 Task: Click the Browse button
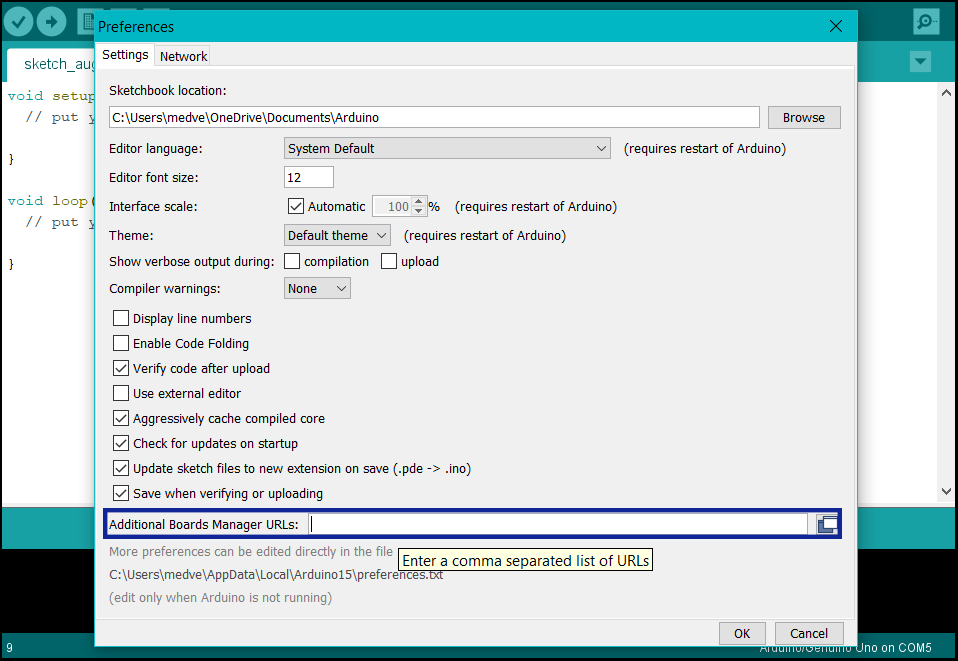pos(804,118)
